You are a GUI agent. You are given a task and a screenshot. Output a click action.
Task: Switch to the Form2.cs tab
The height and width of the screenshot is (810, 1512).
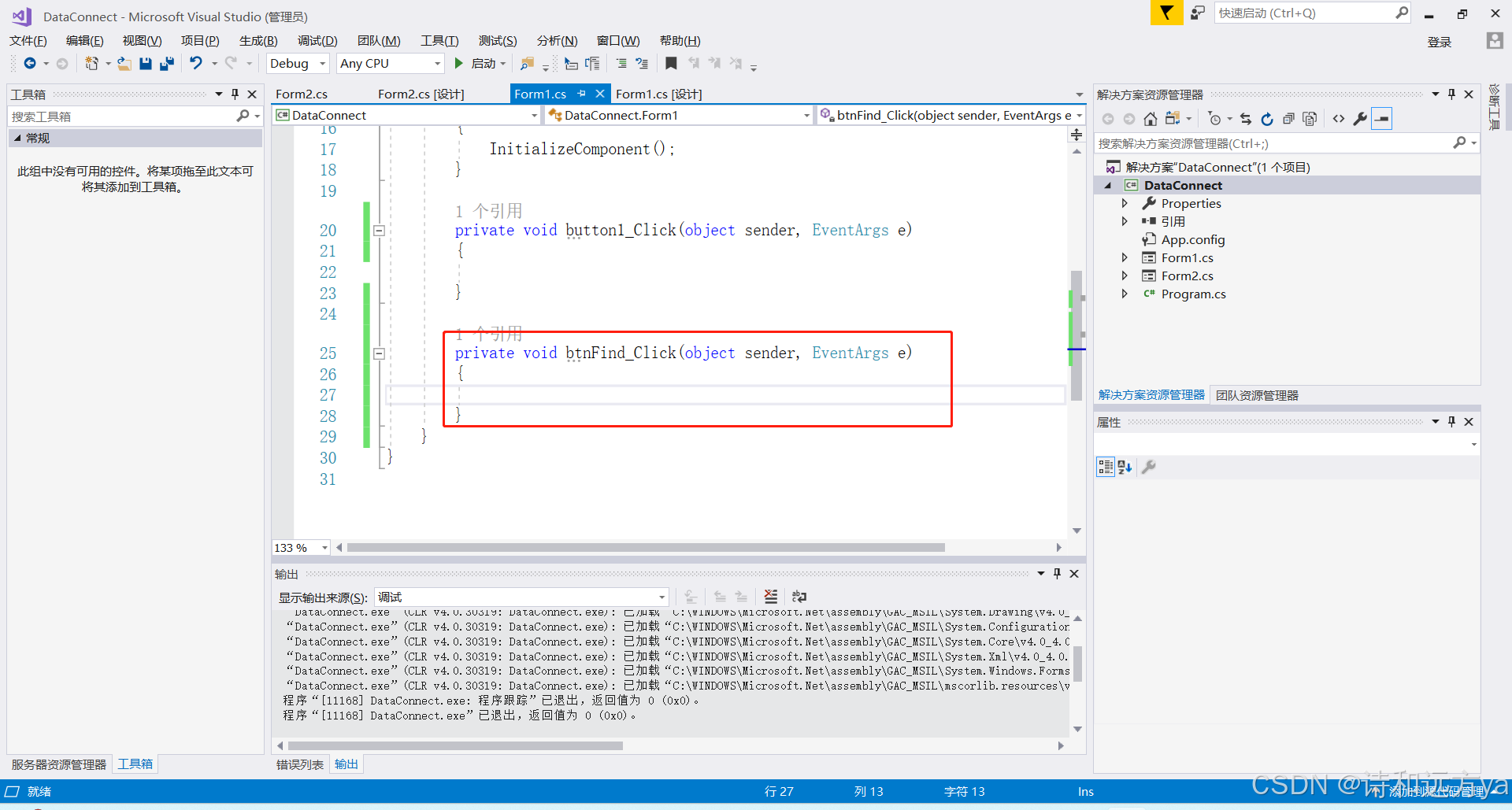click(302, 94)
